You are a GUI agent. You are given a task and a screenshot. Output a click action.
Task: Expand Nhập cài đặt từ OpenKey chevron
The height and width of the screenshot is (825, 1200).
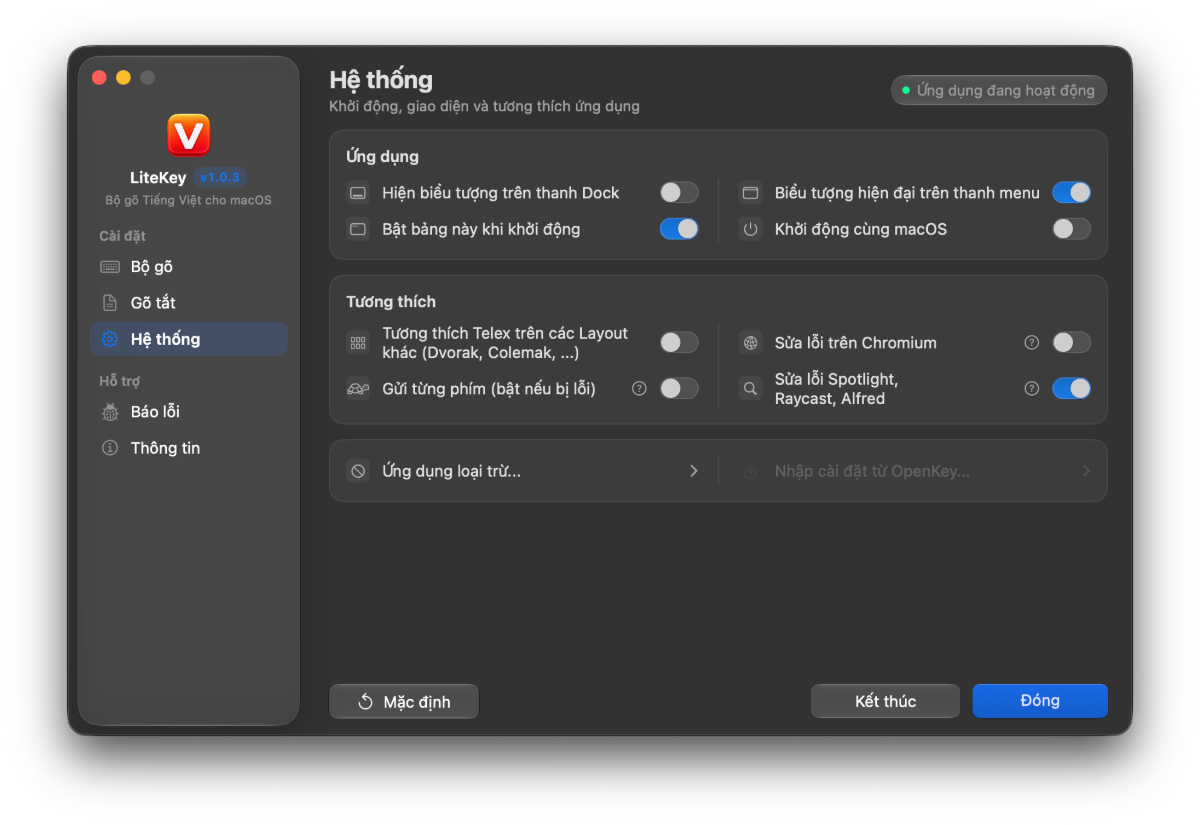[1086, 471]
